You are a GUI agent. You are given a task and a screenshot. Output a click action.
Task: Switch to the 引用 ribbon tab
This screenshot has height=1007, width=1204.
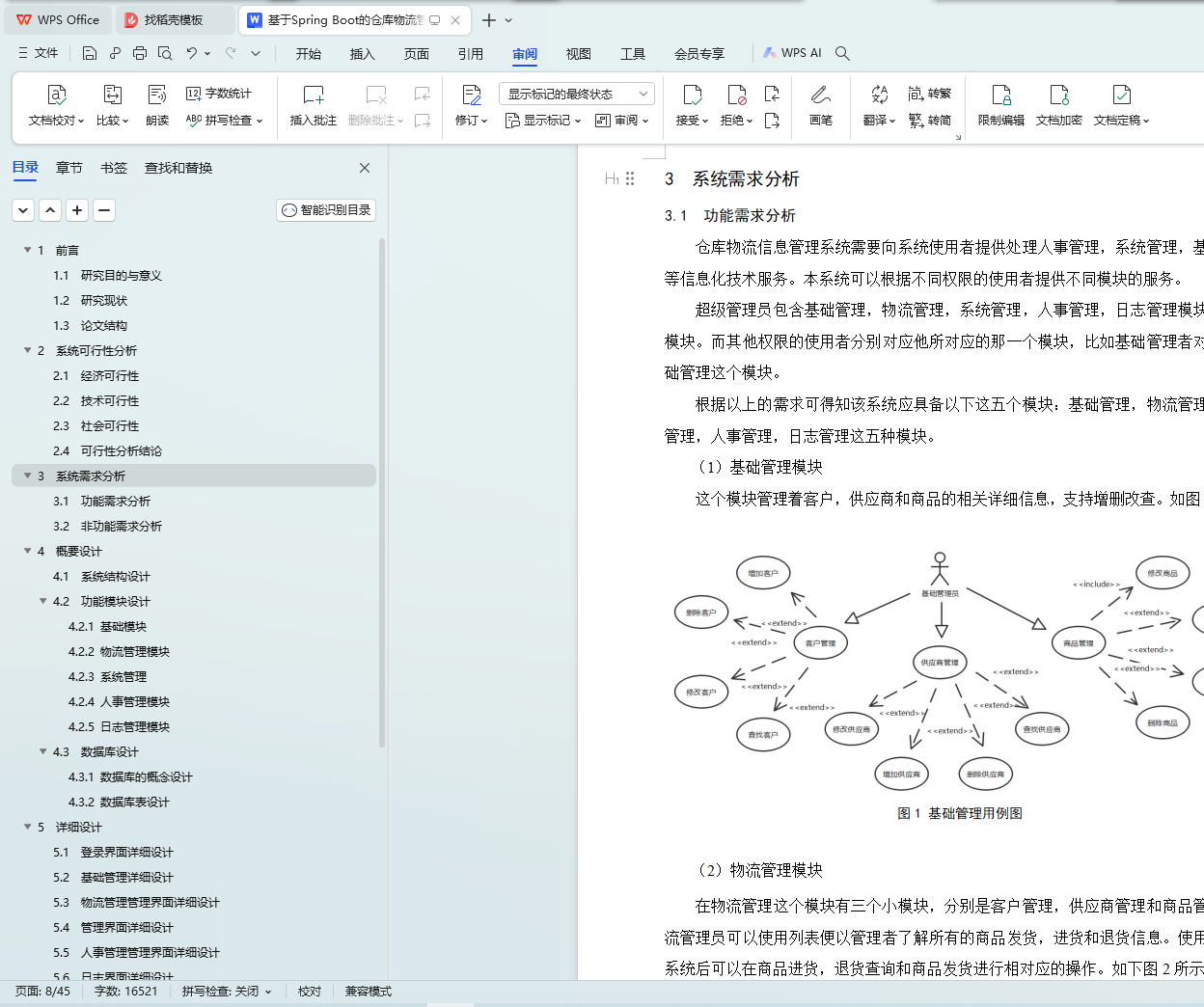coord(471,54)
